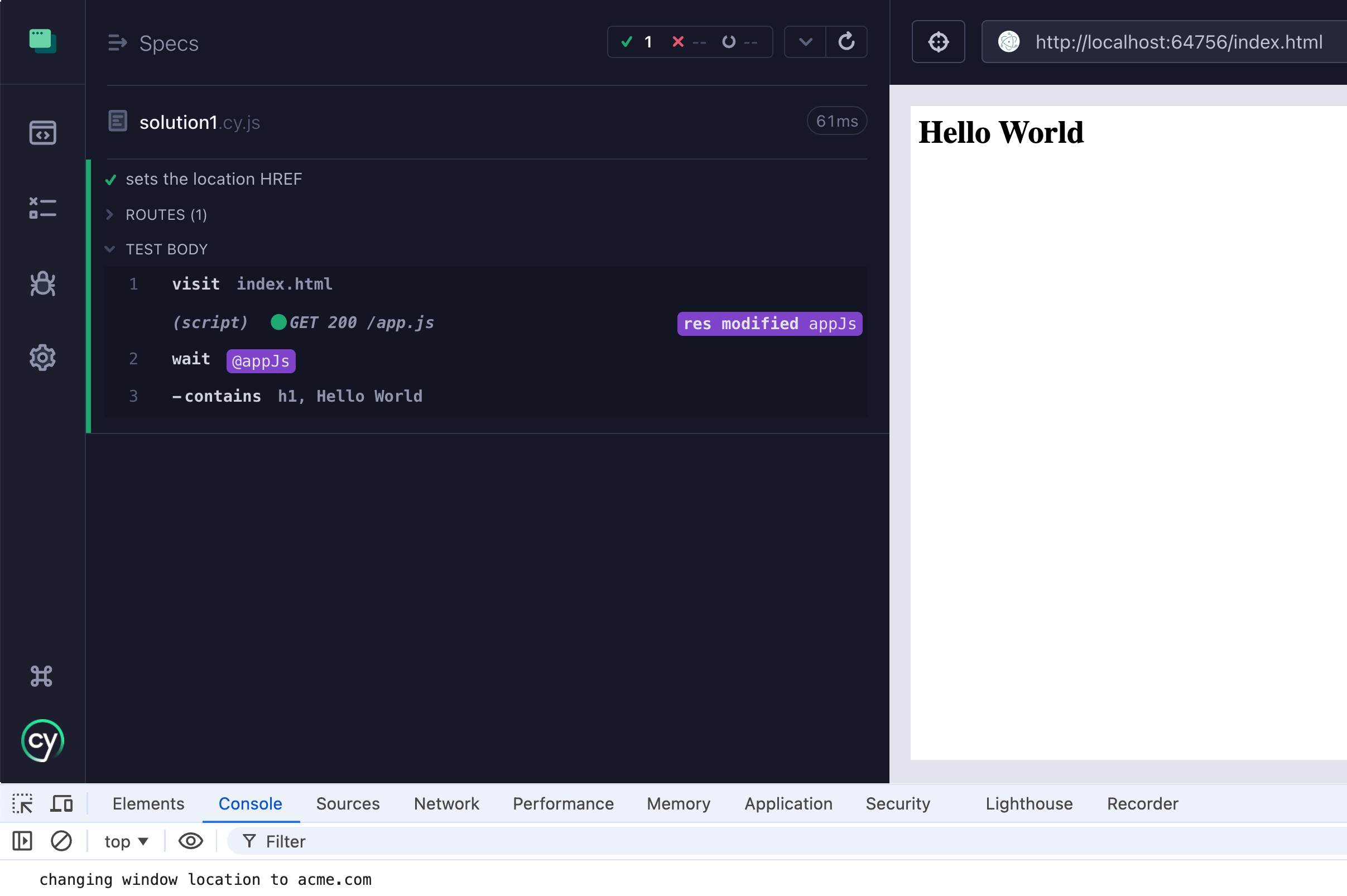Screen dimensions: 1347x896
Task: Switch to the Application tab
Action: [x=788, y=803]
